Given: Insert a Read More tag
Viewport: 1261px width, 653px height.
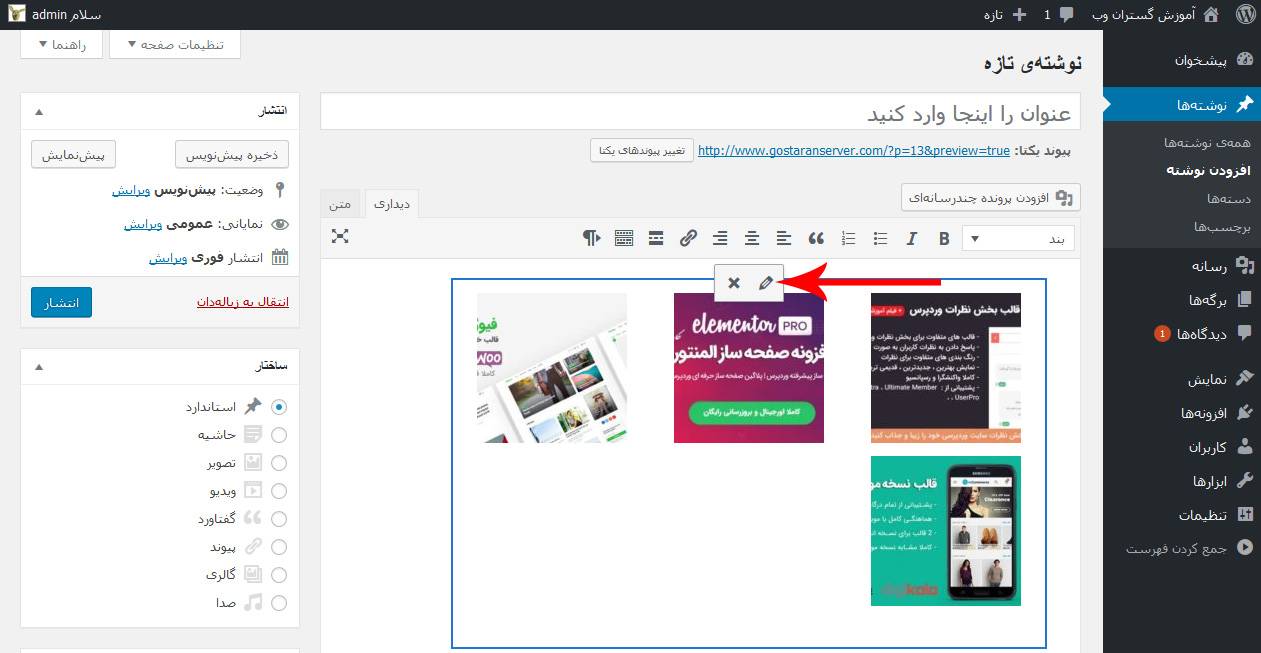Looking at the screenshot, I should point(656,238).
